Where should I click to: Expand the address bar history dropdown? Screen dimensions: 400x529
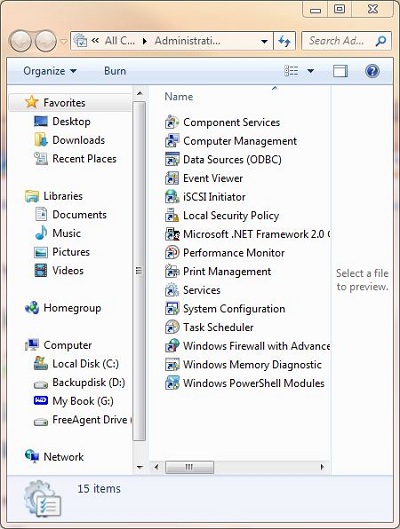coord(265,41)
